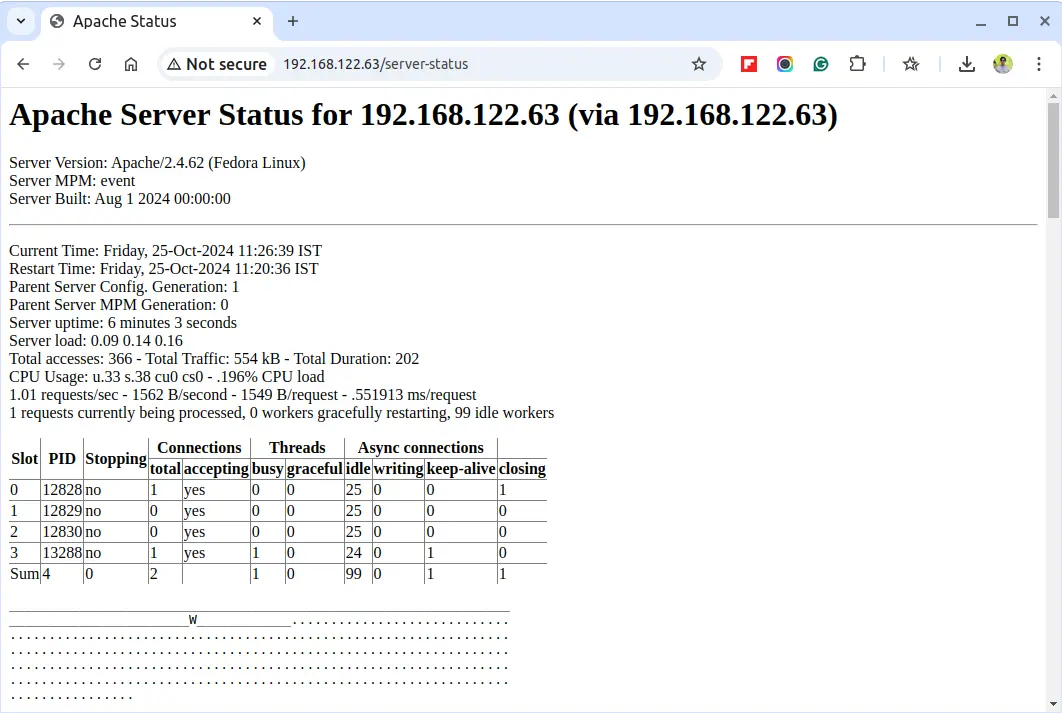The image size is (1062, 713).
Task: Open the browser Extensions puzzle icon
Action: point(857,63)
